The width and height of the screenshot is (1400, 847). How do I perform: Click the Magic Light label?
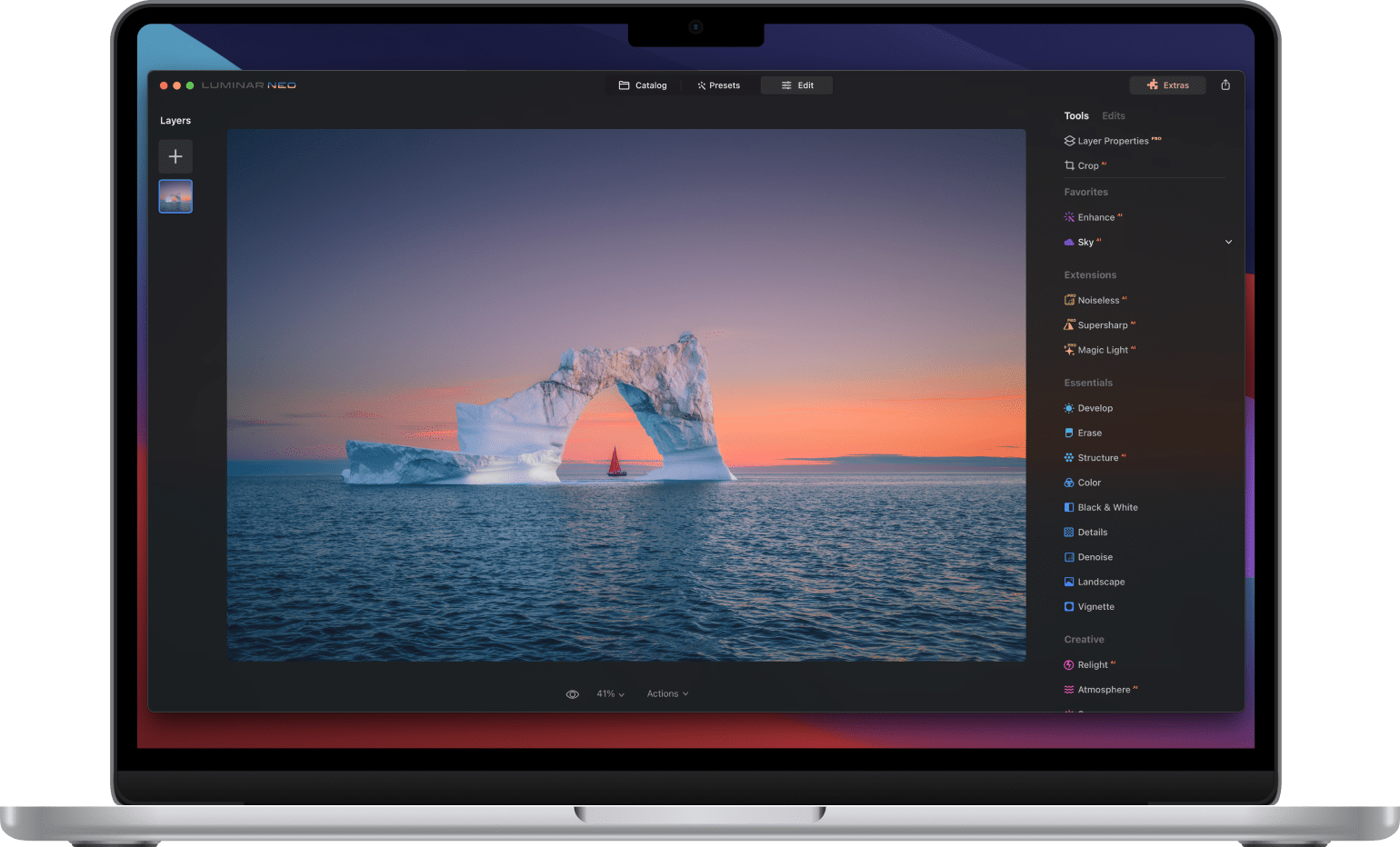pos(1103,350)
